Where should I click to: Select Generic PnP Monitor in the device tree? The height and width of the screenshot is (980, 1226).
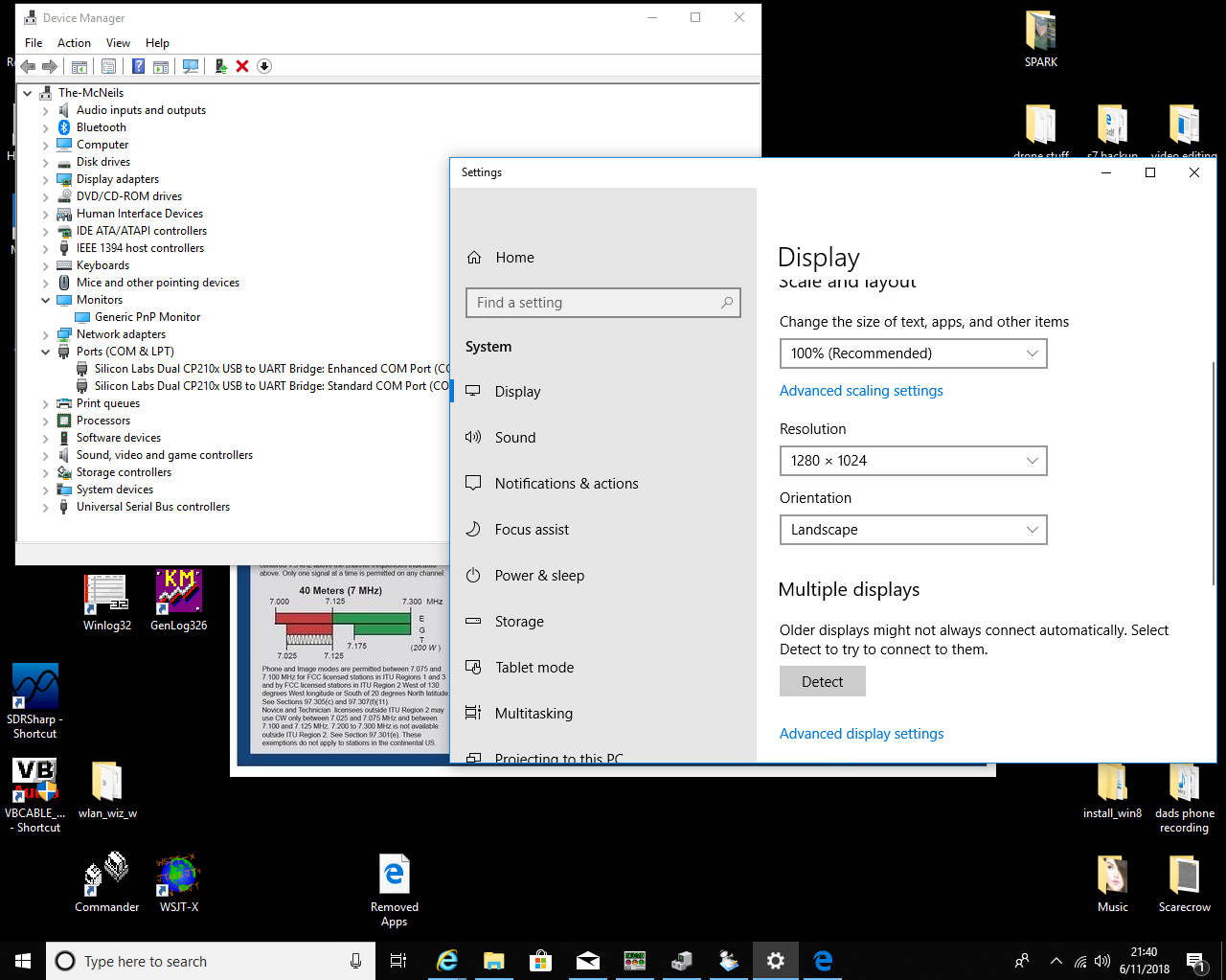pyautogui.click(x=148, y=317)
